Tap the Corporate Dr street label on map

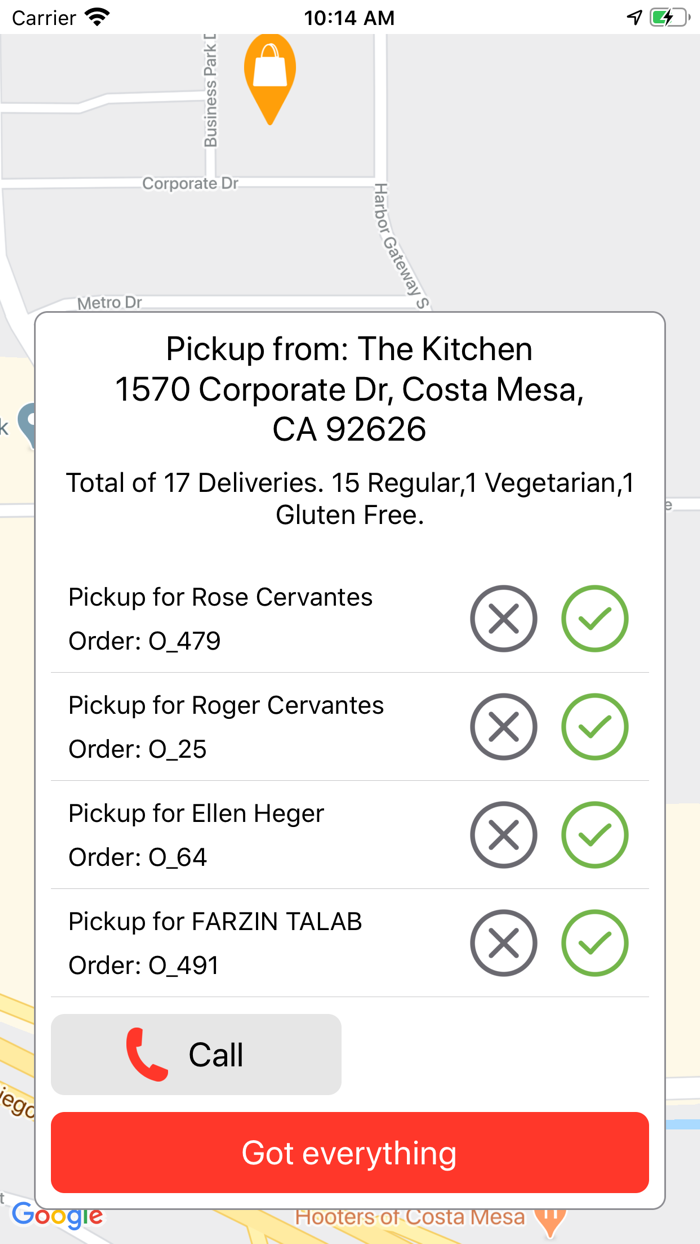pyautogui.click(x=190, y=184)
